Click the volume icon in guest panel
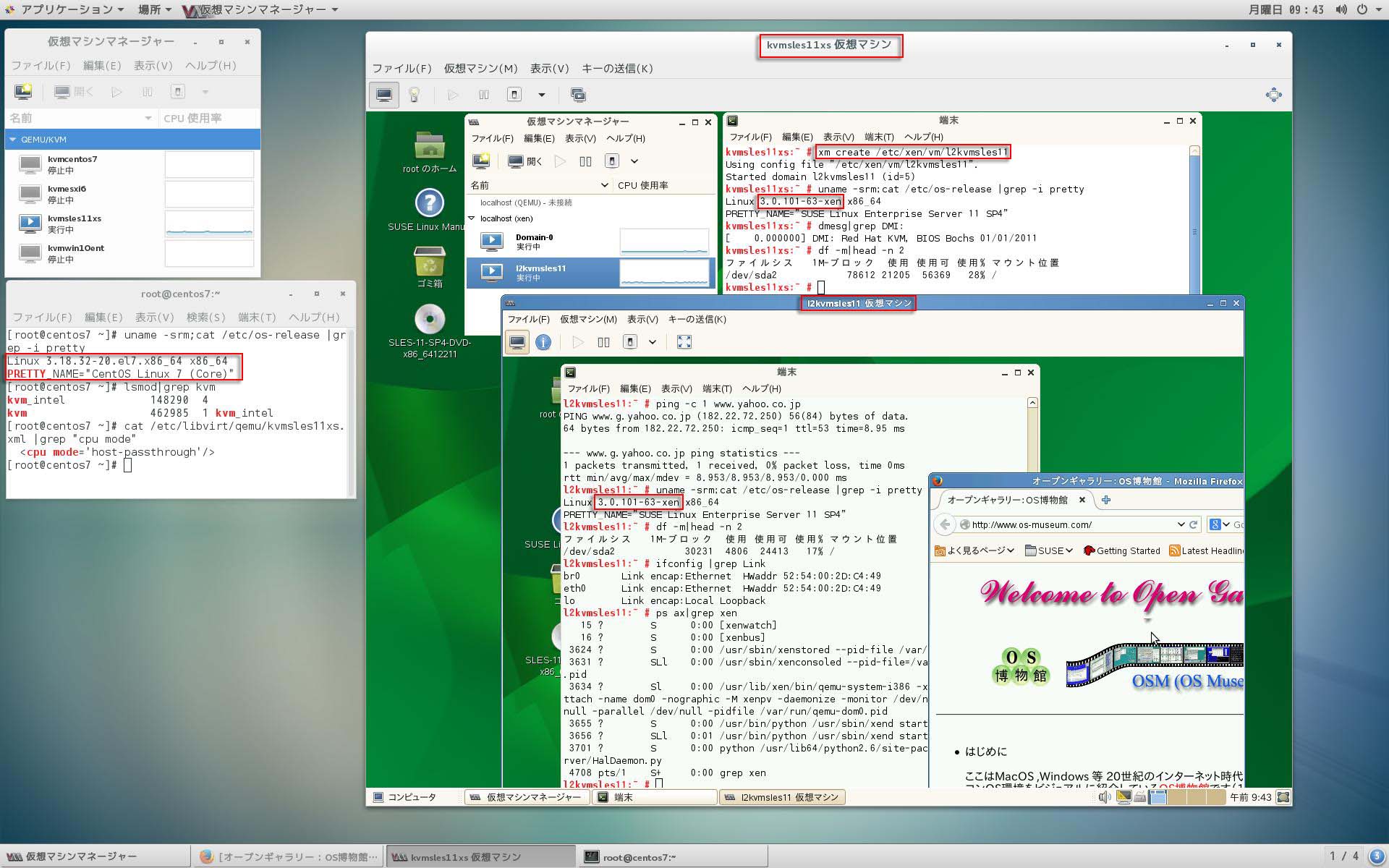1389x868 pixels. tap(1103, 797)
